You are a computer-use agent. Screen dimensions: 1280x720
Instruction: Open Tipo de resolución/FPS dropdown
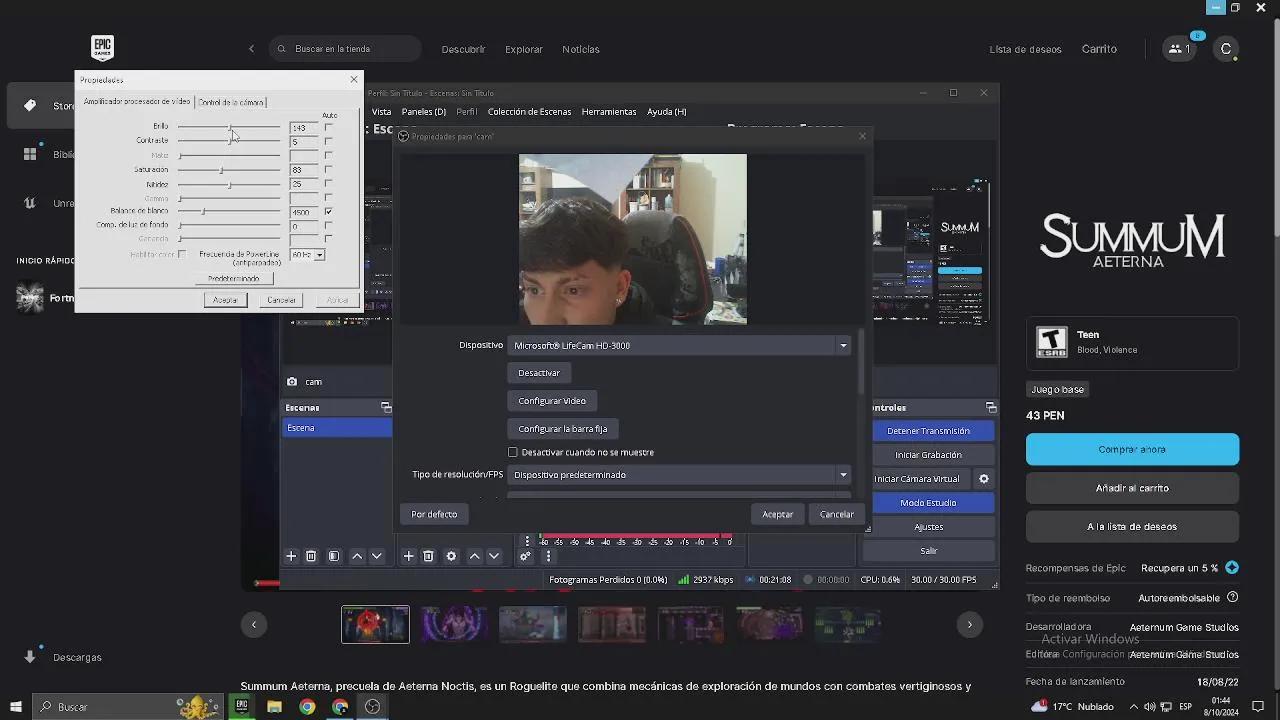pyautogui.click(x=679, y=475)
